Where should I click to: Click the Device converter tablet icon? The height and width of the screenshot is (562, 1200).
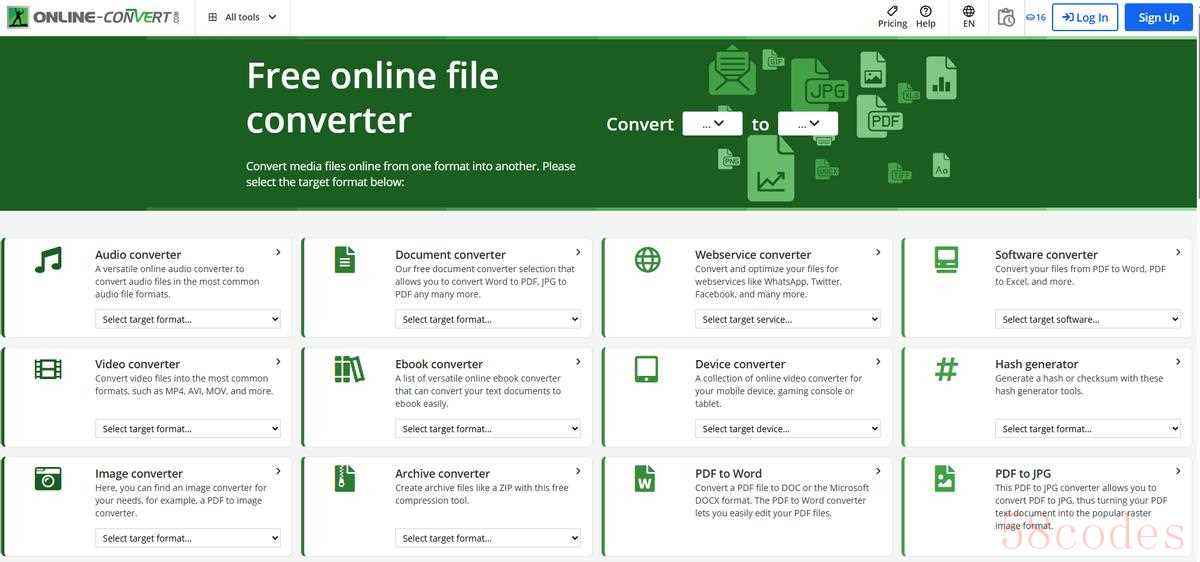646,369
